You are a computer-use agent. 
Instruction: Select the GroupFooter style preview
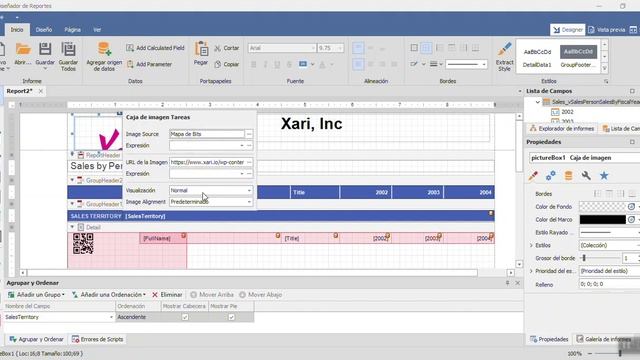578,58
